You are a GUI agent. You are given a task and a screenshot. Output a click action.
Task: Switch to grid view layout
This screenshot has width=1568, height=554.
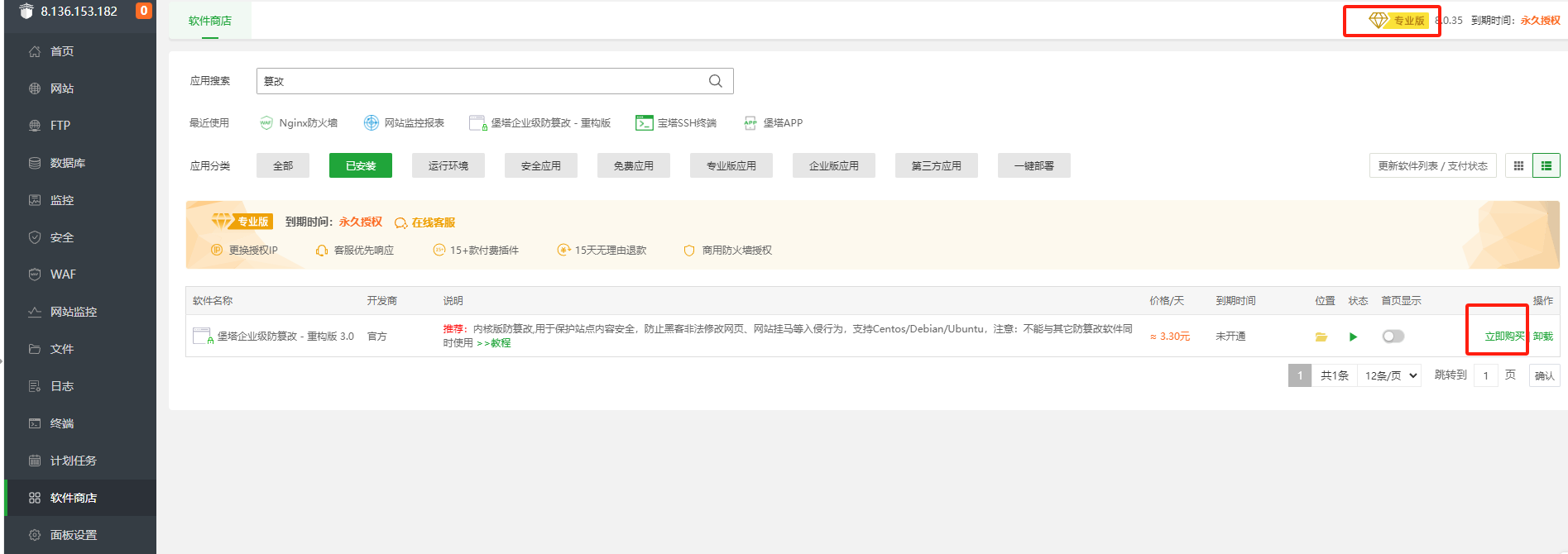pos(1518,165)
